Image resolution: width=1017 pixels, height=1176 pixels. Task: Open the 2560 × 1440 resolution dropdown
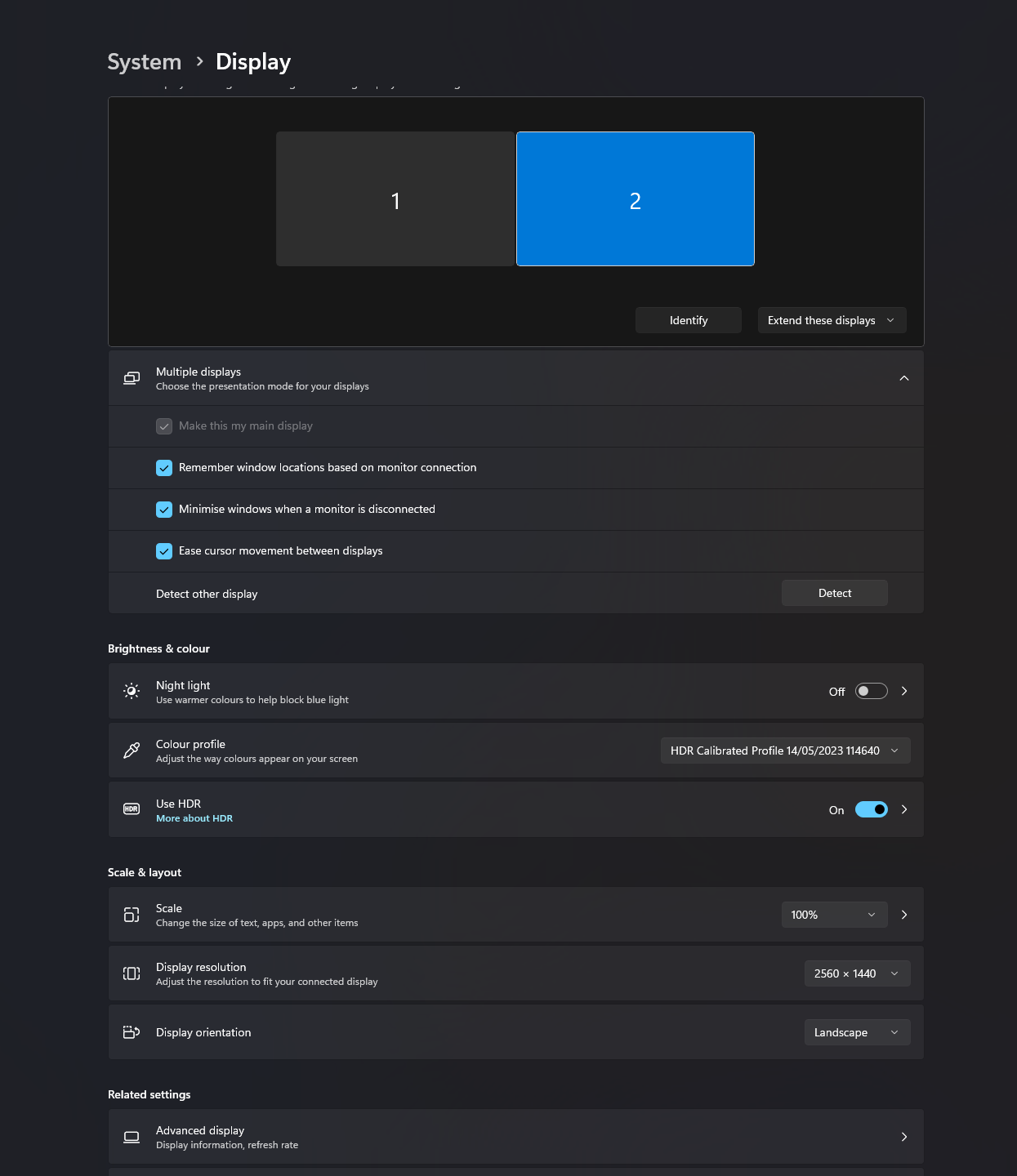click(x=857, y=973)
